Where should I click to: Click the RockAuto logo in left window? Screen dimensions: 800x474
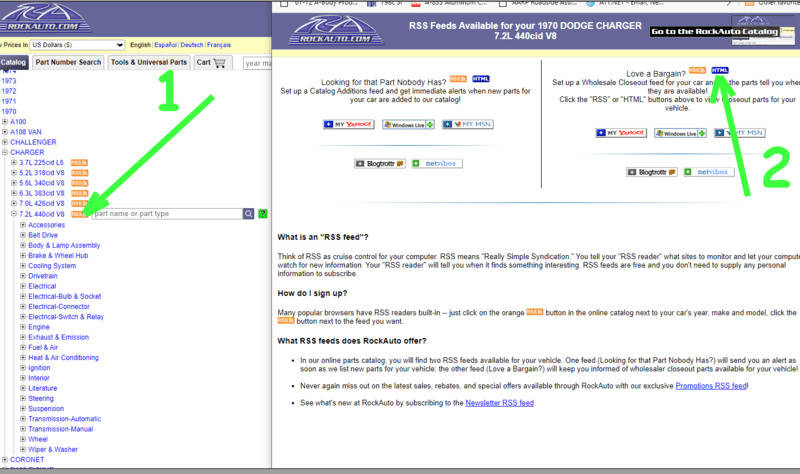(x=46, y=17)
